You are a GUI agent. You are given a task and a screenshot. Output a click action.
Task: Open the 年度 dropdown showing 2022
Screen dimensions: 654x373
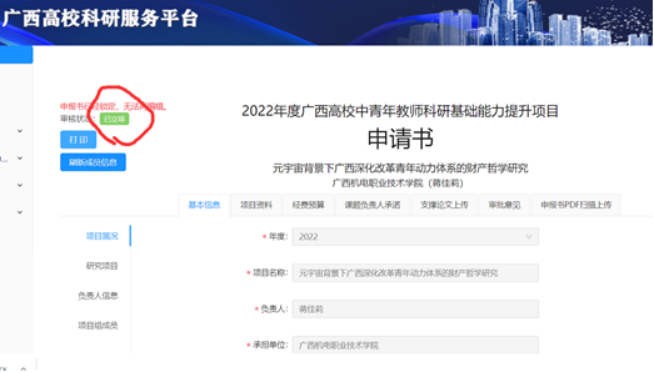coord(415,237)
